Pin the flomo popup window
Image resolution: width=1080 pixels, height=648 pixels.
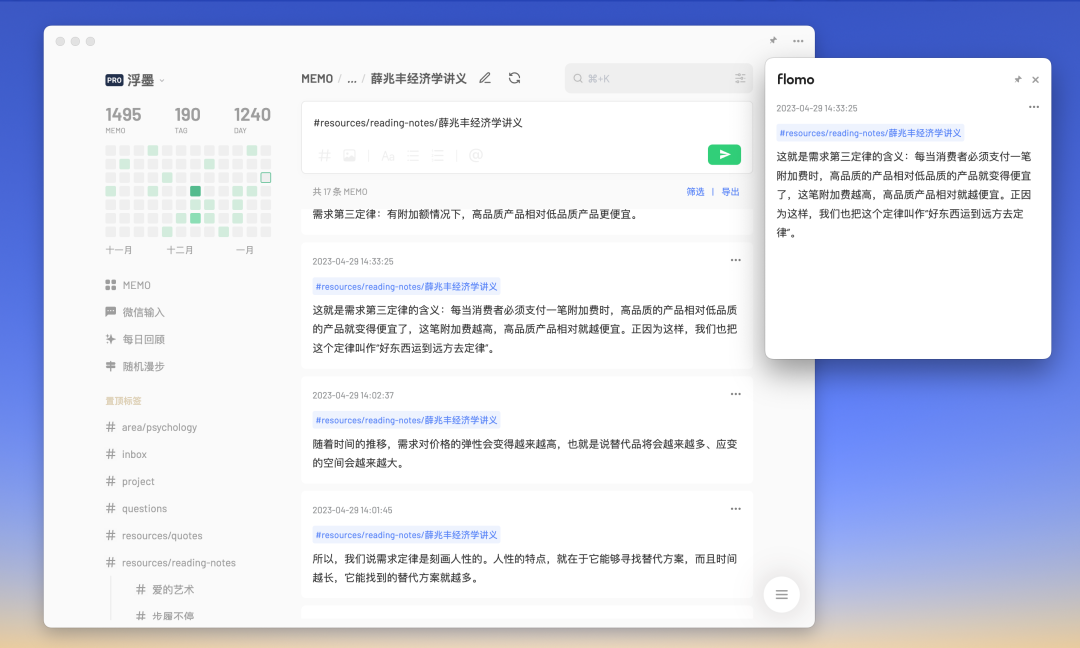pos(1017,80)
